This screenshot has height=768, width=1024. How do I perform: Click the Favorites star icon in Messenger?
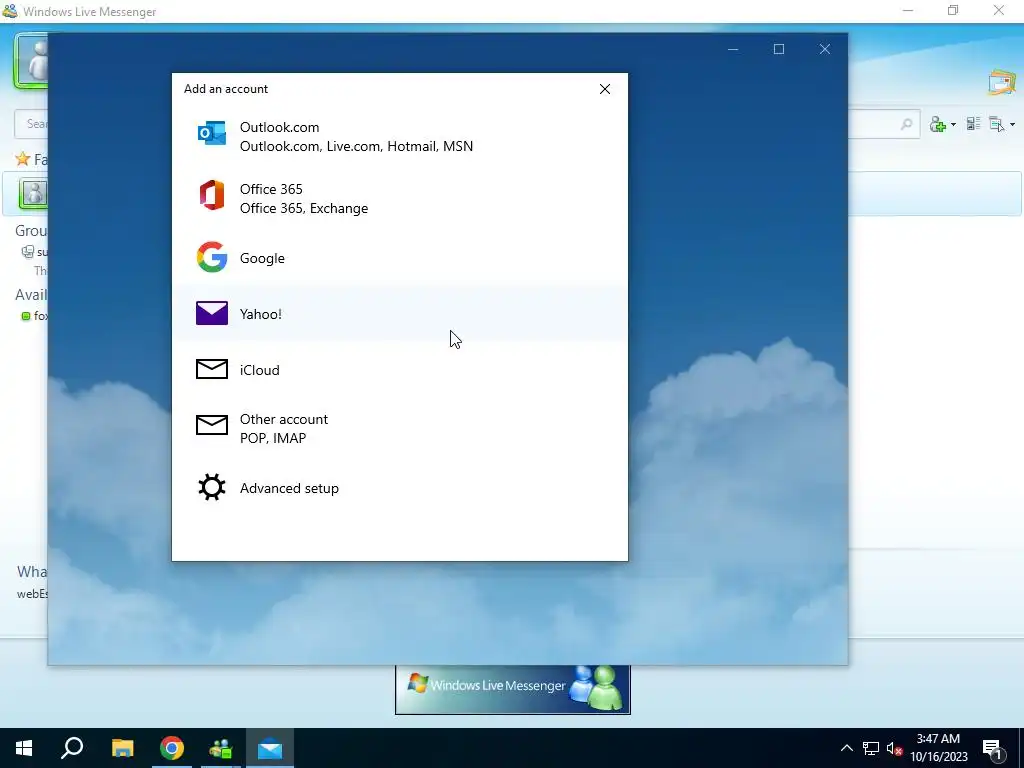click(x=23, y=159)
